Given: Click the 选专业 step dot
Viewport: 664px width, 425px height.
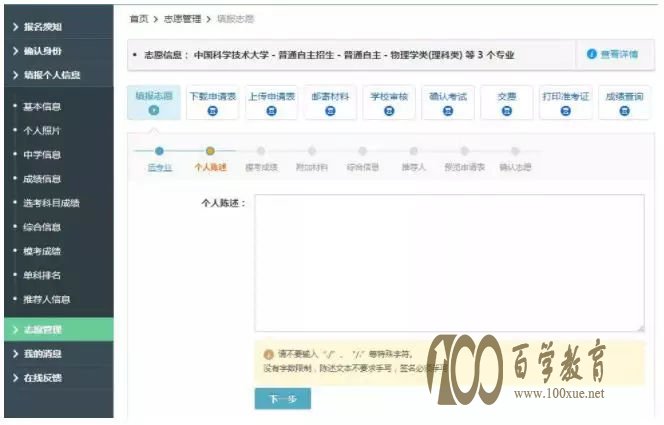Looking at the screenshot, I should [x=159, y=151].
